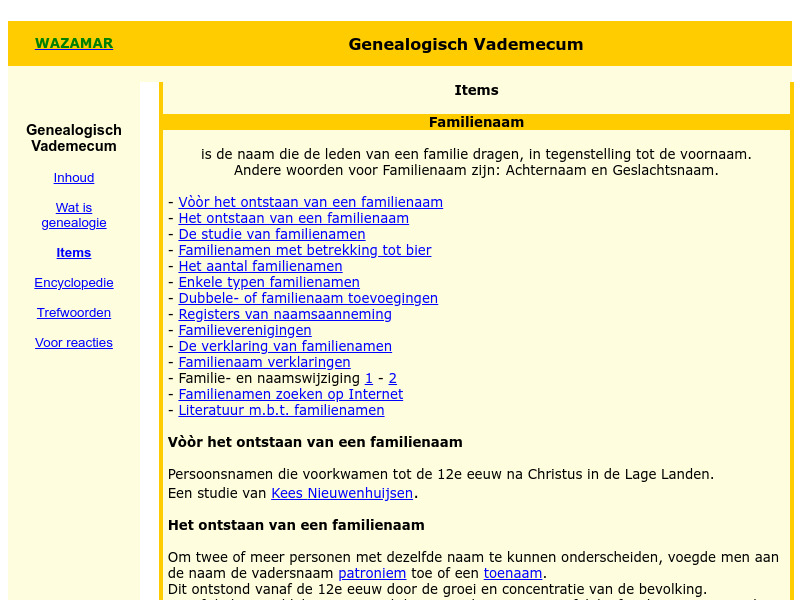
Task: Open Enkele typen familienamen
Action: tap(269, 282)
